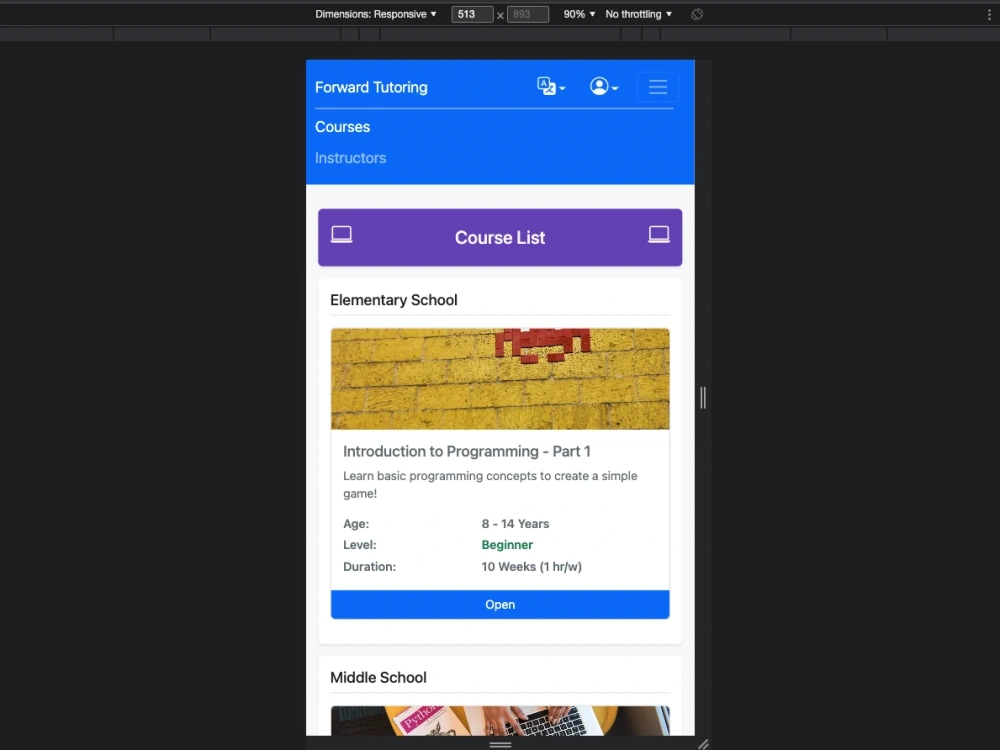This screenshot has height=750, width=1000.
Task: Open the 90% zoom dropdown
Action: tap(578, 14)
